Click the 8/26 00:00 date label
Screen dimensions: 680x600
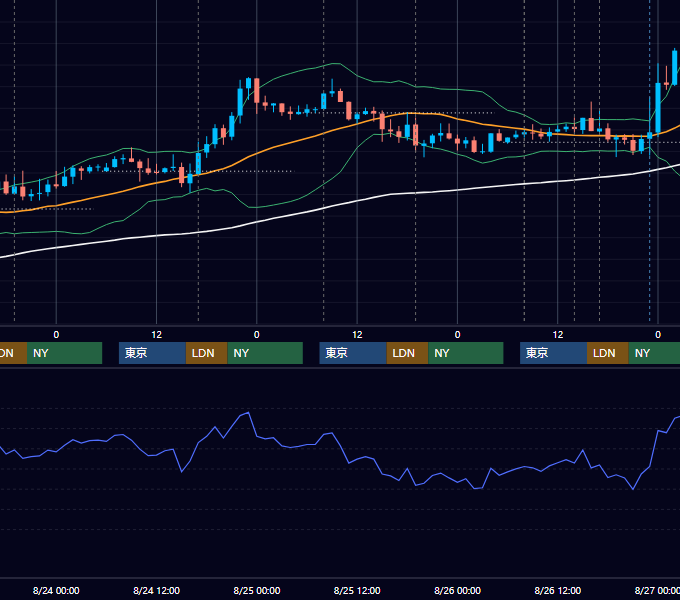point(457,590)
